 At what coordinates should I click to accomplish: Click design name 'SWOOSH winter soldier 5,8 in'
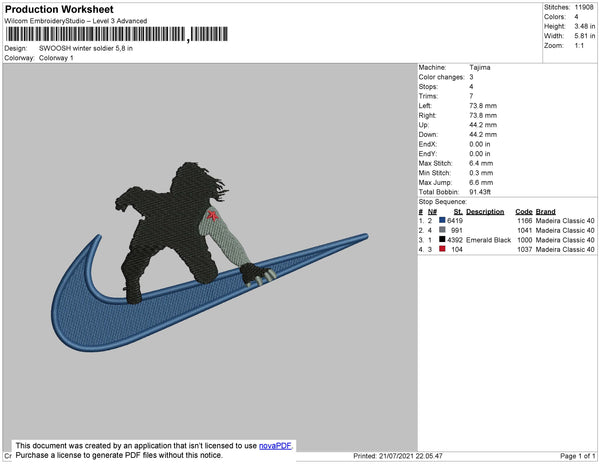coord(86,49)
